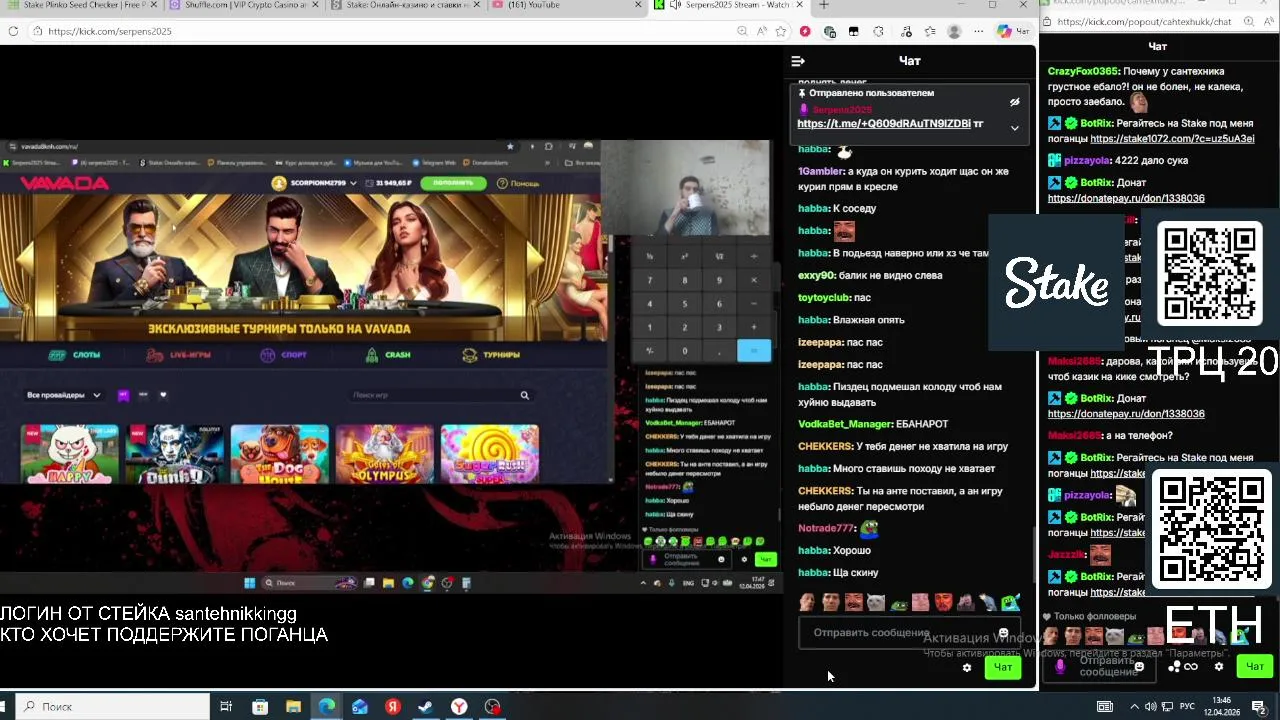
Task: Open the Все провайдеры dropdown in the stream
Action: (64, 395)
